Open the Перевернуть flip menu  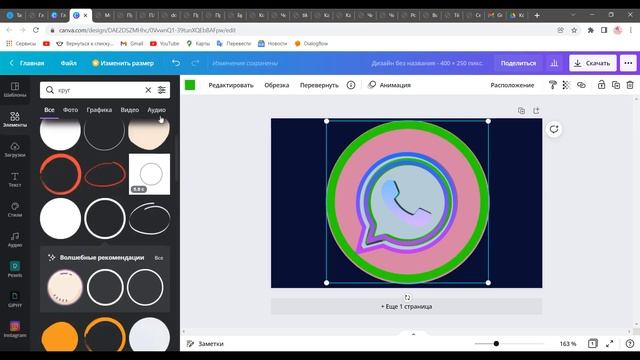[319, 85]
